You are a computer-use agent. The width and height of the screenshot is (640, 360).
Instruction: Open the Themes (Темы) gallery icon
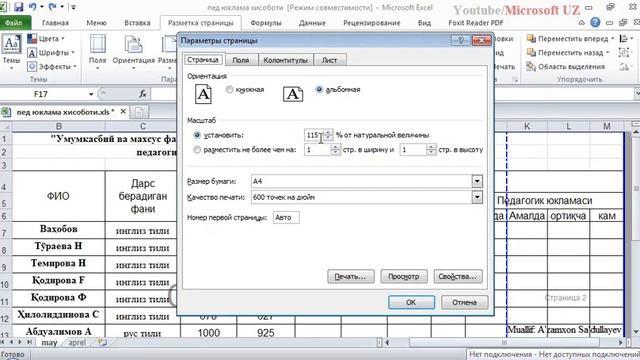pos(11,44)
